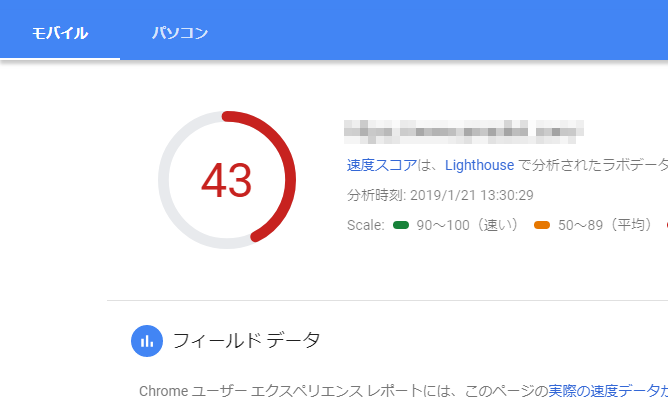Switch to the モバイル tab
The image size is (668, 415).
click(60, 33)
